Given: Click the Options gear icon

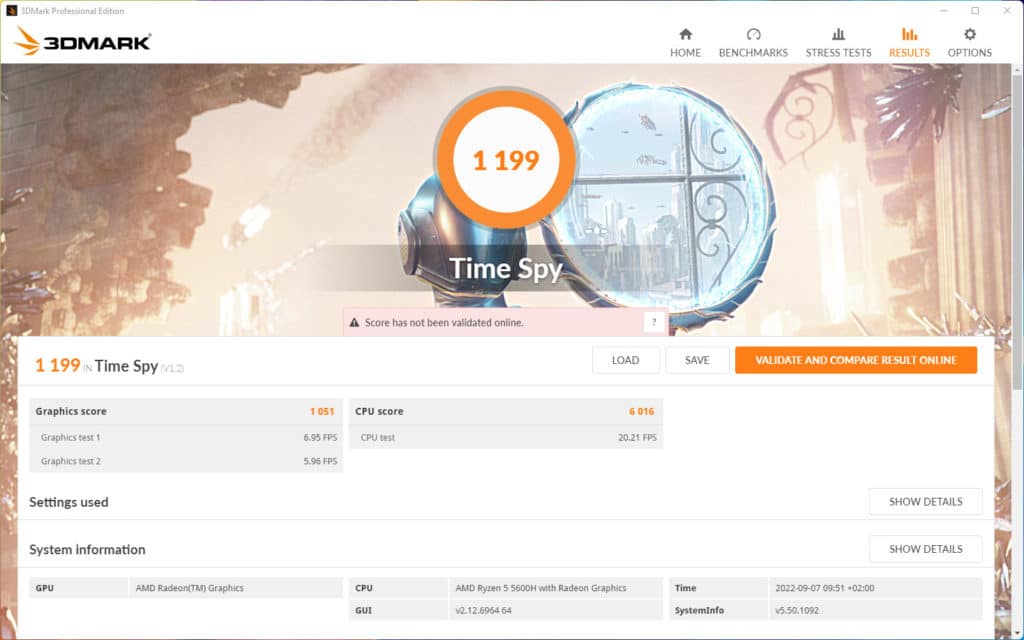Looking at the screenshot, I should (x=970, y=34).
